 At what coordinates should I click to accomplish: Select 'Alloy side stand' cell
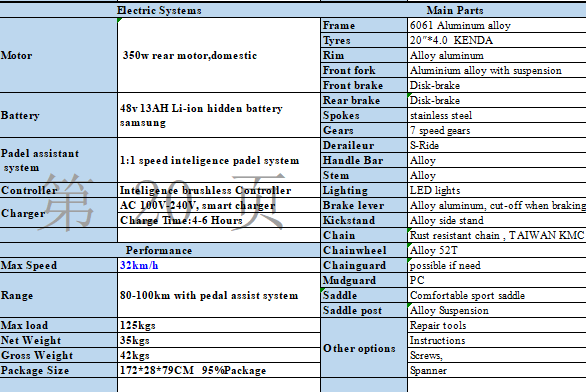(x=497, y=220)
